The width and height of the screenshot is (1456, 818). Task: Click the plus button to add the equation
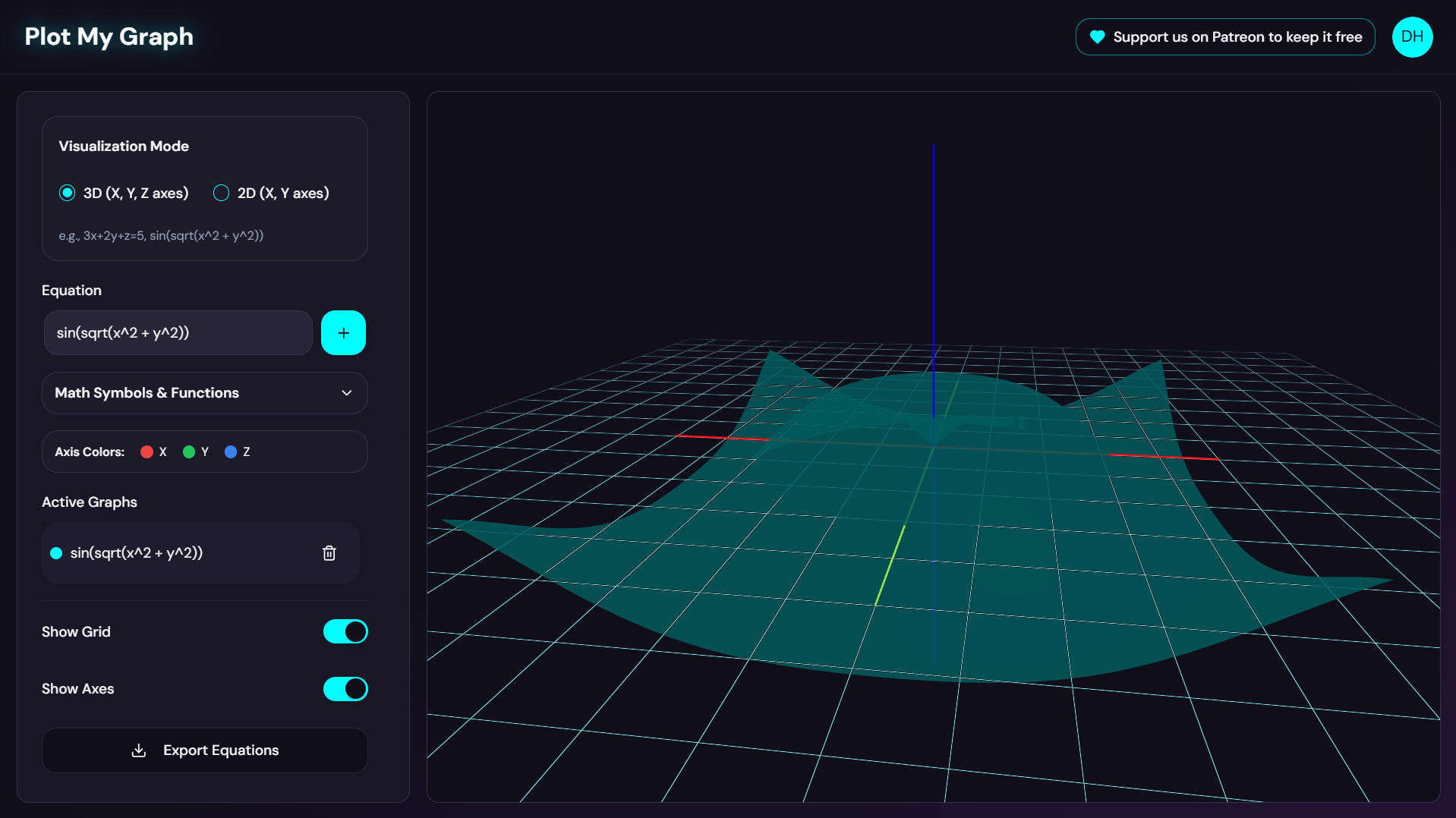click(x=343, y=332)
